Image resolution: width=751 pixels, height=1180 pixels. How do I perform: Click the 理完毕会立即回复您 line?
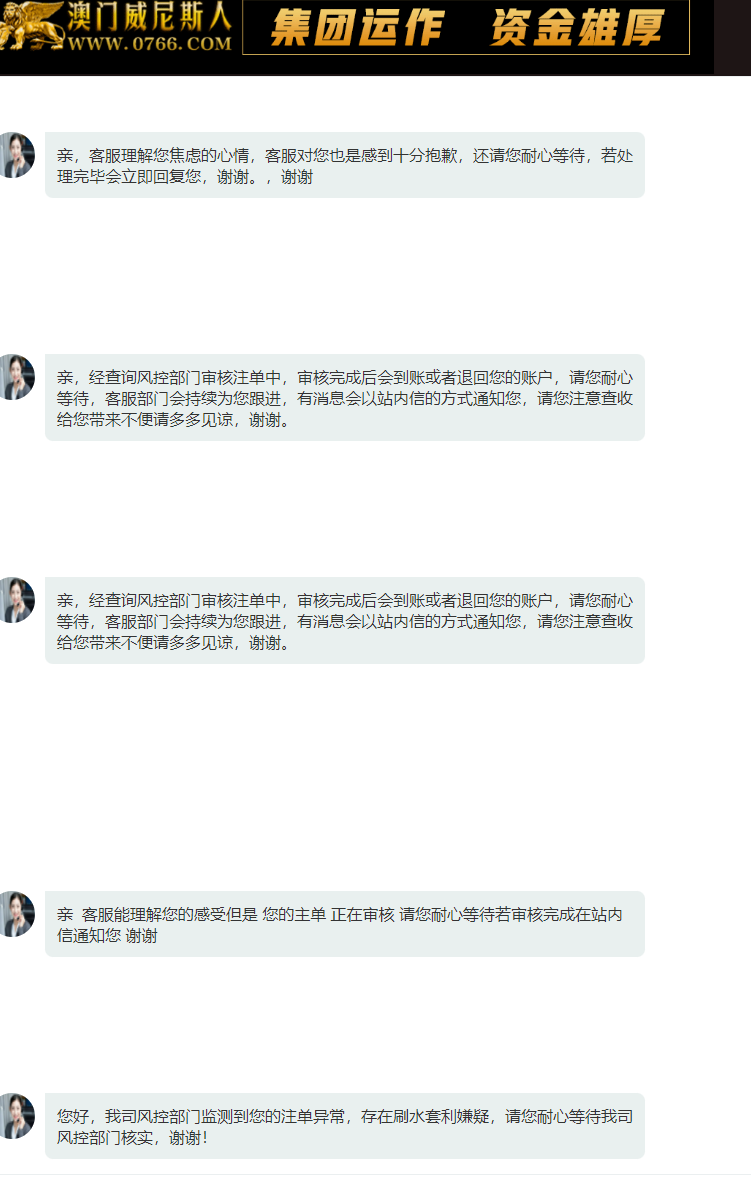[129, 177]
